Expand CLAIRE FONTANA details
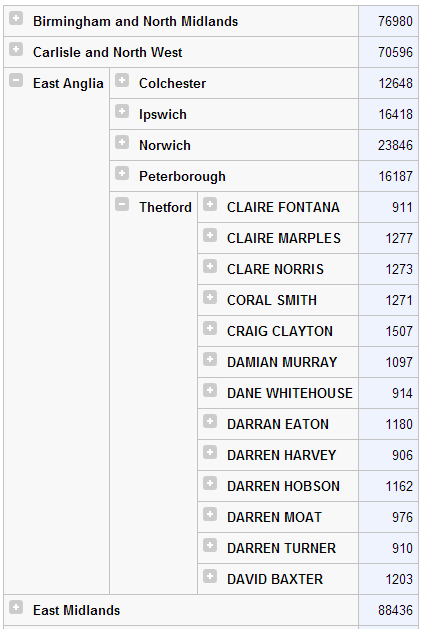The width and height of the screenshot is (422, 629). coord(210,204)
